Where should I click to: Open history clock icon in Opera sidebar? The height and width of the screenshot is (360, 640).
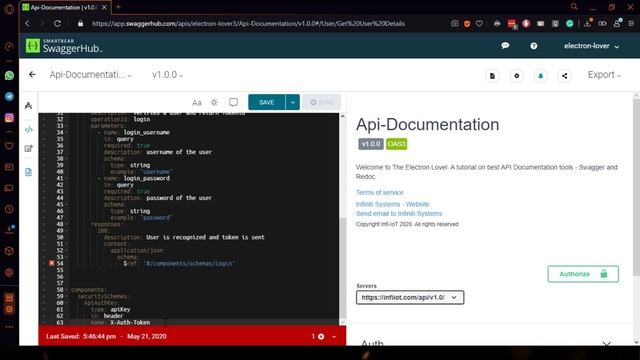(9, 209)
